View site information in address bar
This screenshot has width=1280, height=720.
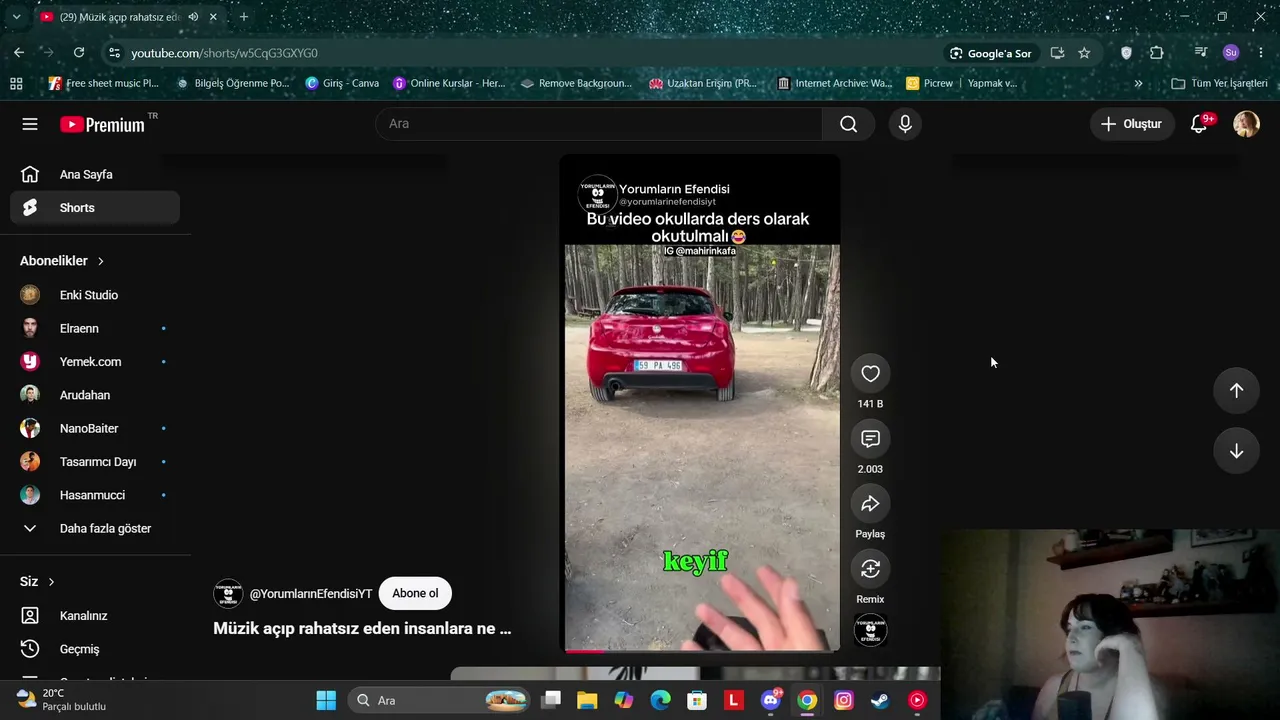tap(113, 53)
